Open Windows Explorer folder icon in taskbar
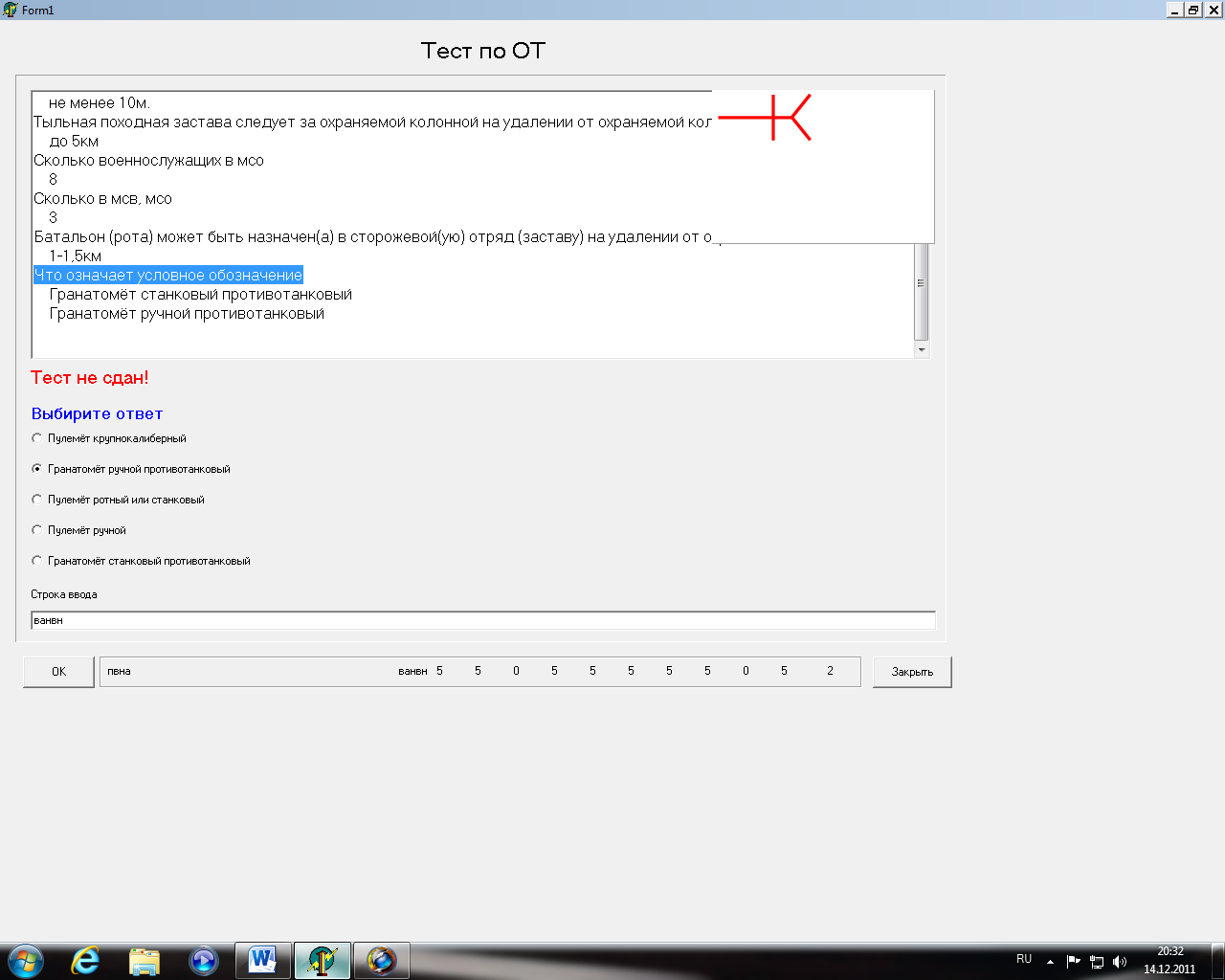The image size is (1225, 980). point(145,961)
